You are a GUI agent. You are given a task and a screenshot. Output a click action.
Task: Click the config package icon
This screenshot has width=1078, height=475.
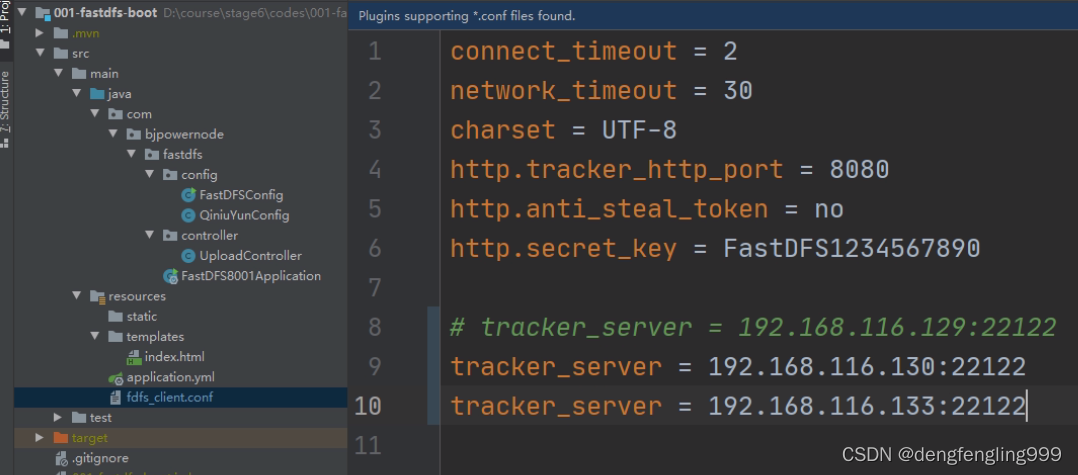(170, 175)
